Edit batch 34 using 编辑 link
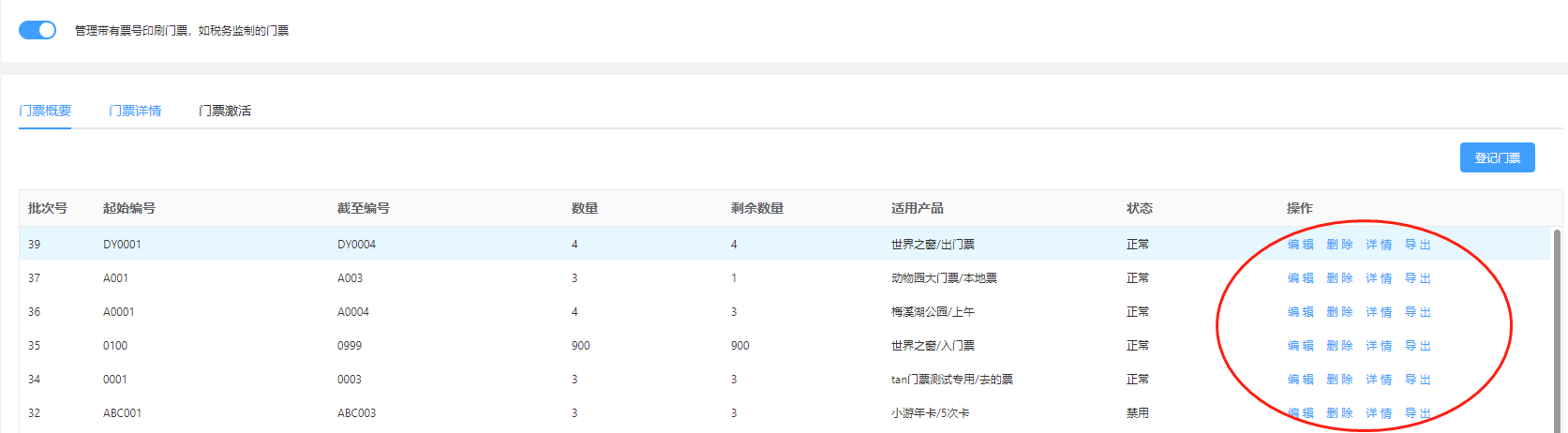 (1300, 380)
